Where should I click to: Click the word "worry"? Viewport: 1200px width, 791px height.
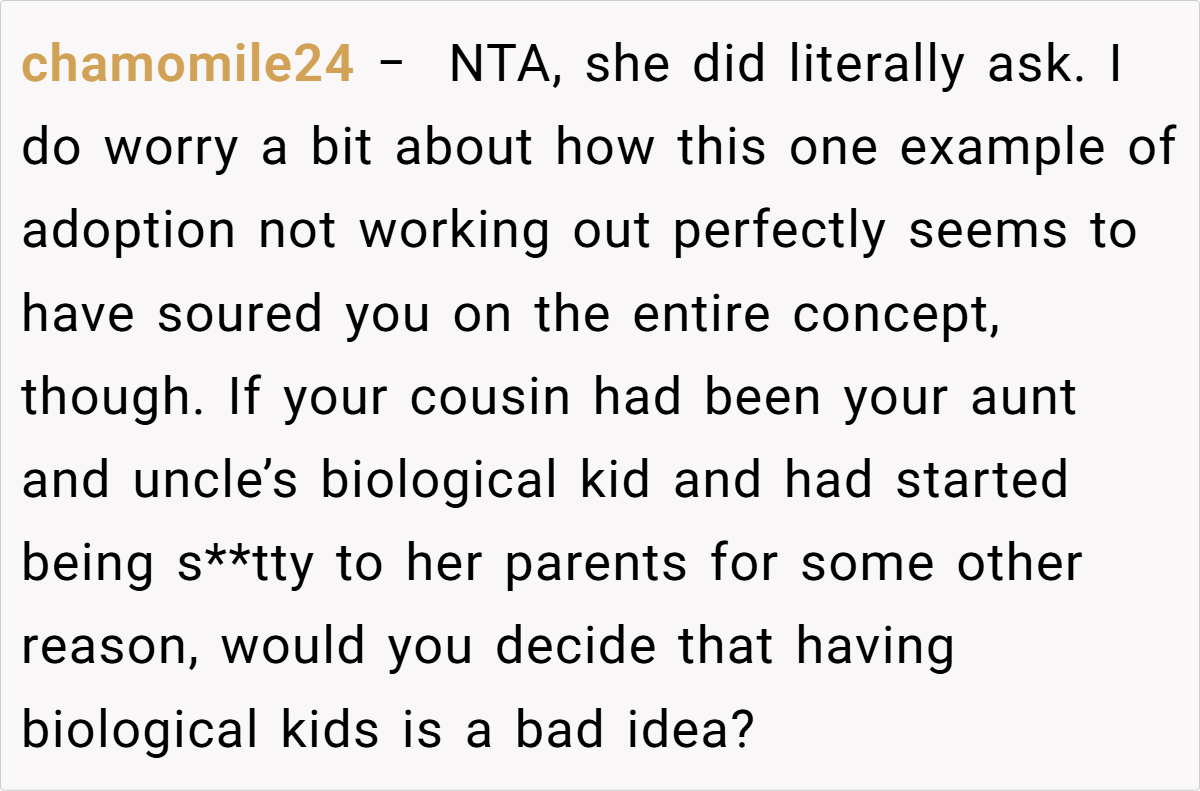coord(171,150)
